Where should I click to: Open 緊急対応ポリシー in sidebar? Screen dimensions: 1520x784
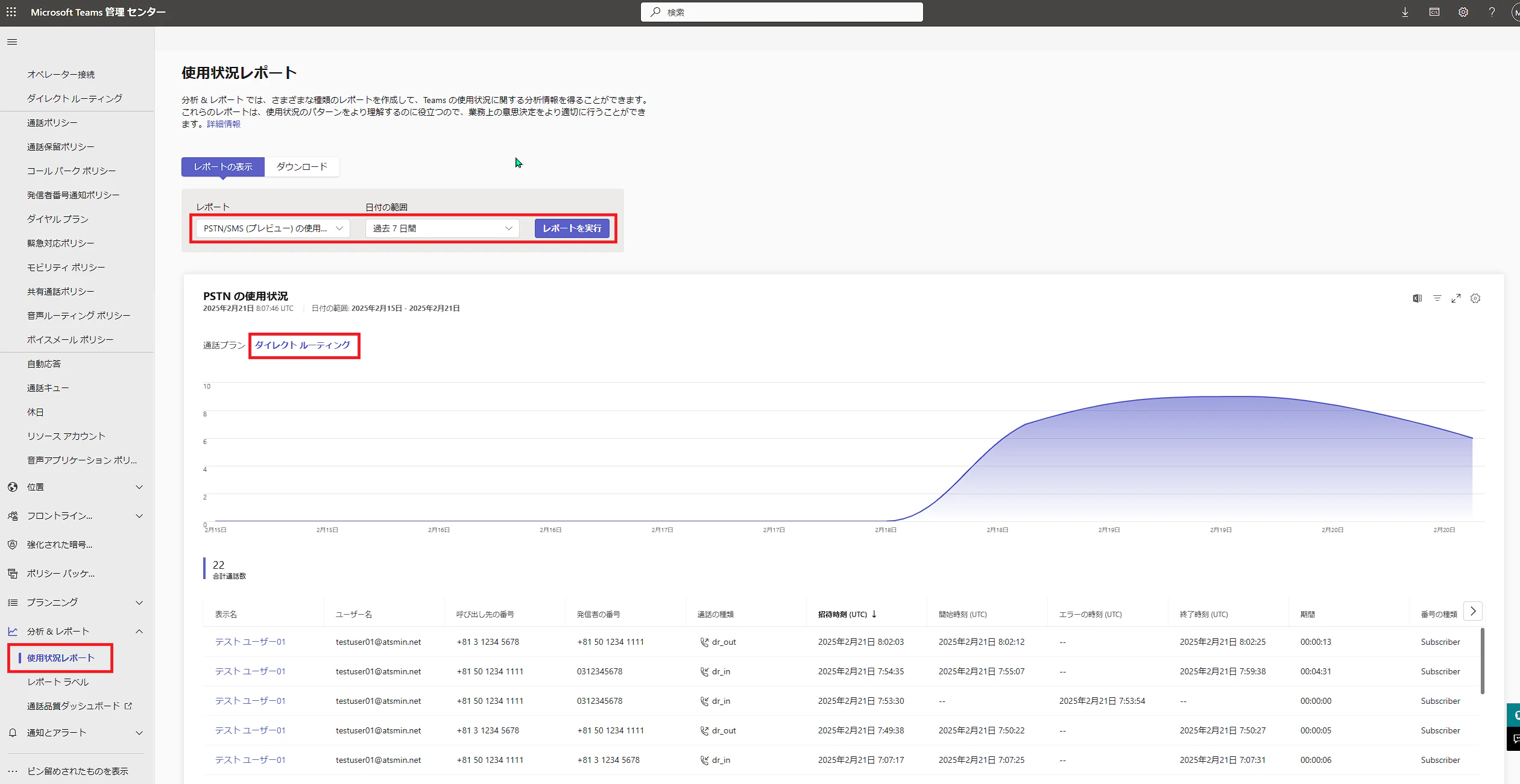pyautogui.click(x=61, y=243)
